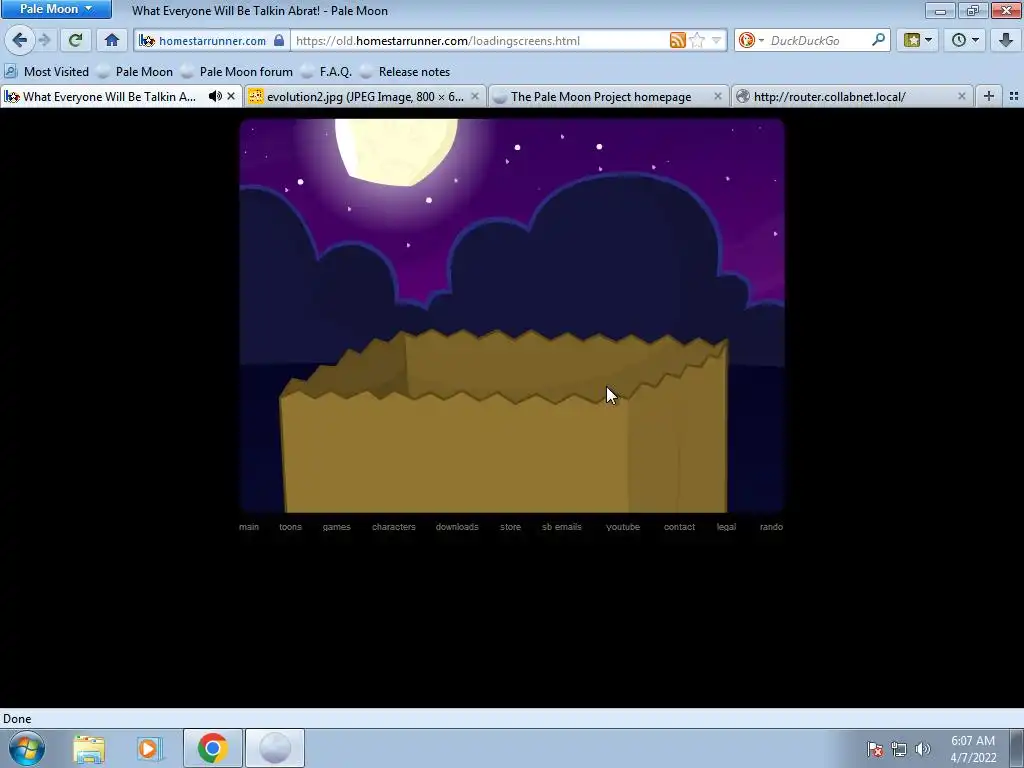Click the sb emails site link
Viewport: 1024px width, 768px height.
(562, 527)
